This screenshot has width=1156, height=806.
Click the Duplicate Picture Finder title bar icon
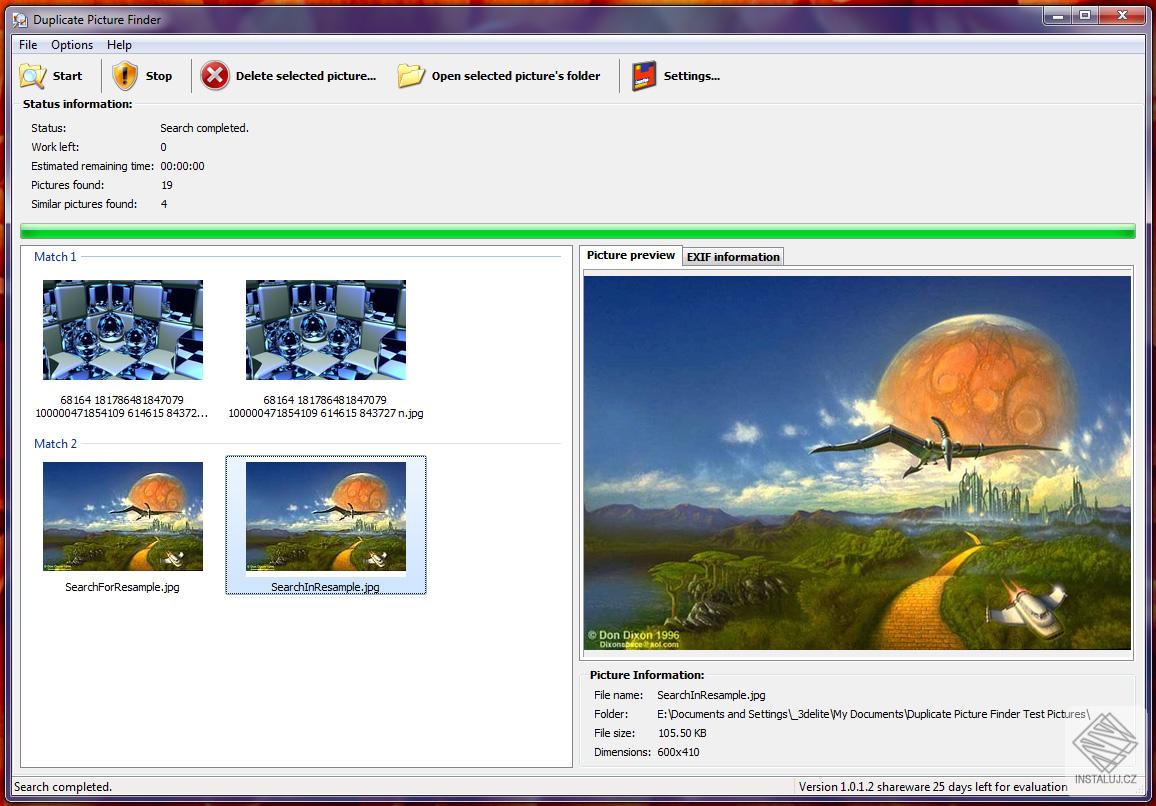tap(20, 20)
